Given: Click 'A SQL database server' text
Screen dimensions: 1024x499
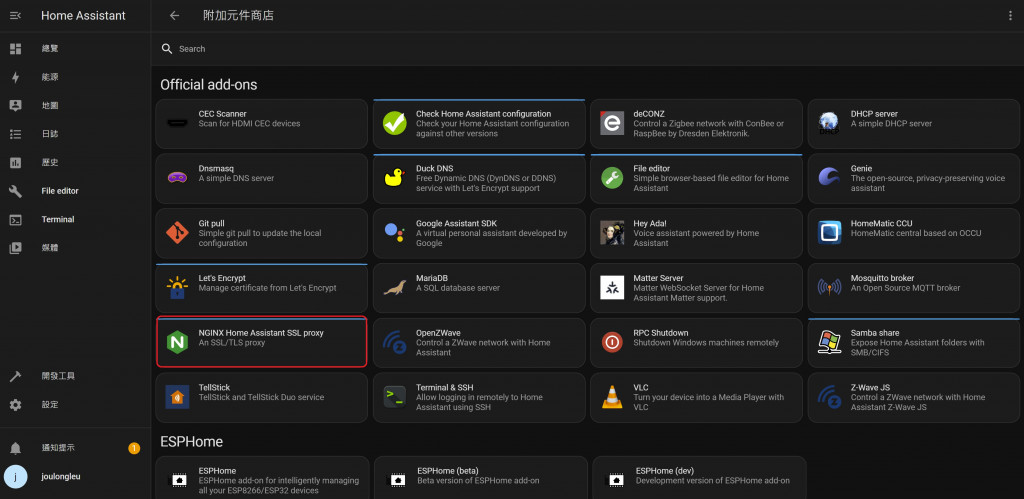Looking at the screenshot, I should coord(458,288).
